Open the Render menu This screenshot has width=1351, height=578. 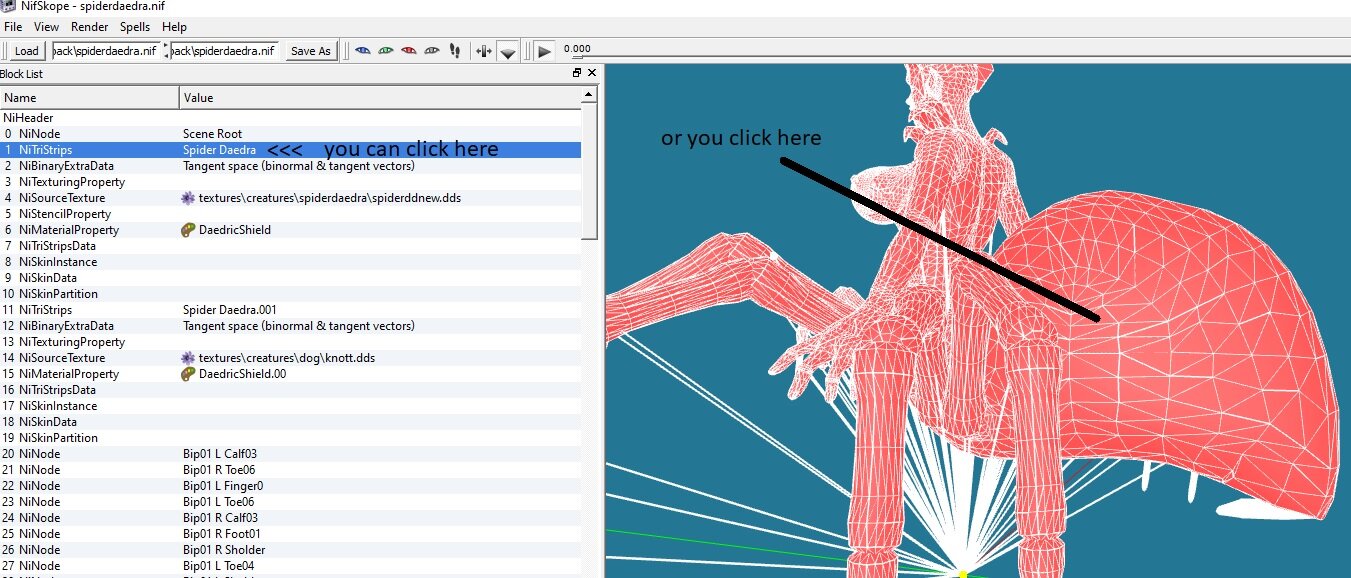click(90, 27)
